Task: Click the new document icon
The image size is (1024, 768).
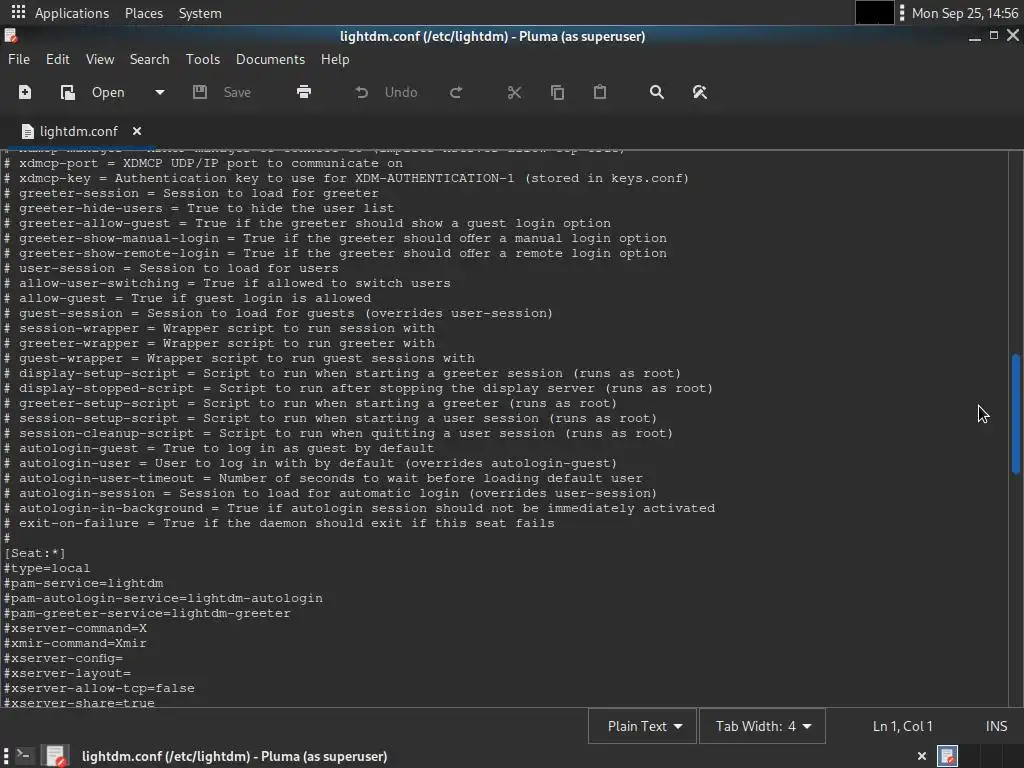Action: (x=25, y=92)
